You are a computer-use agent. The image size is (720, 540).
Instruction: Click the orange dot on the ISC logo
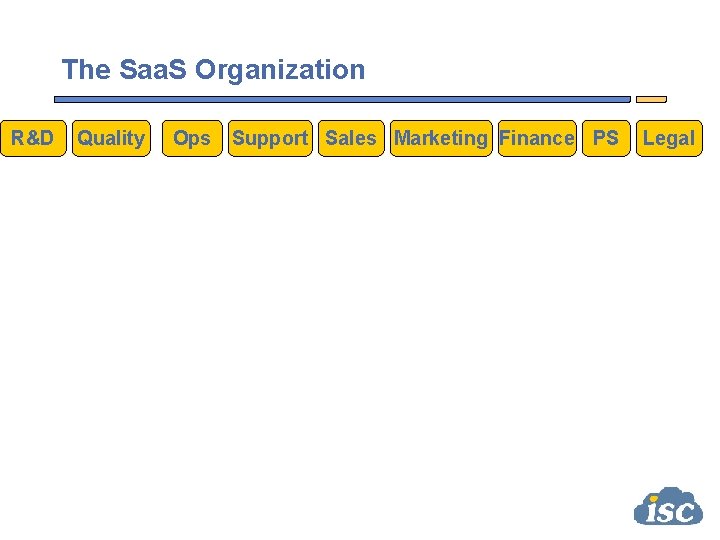(x=653, y=496)
